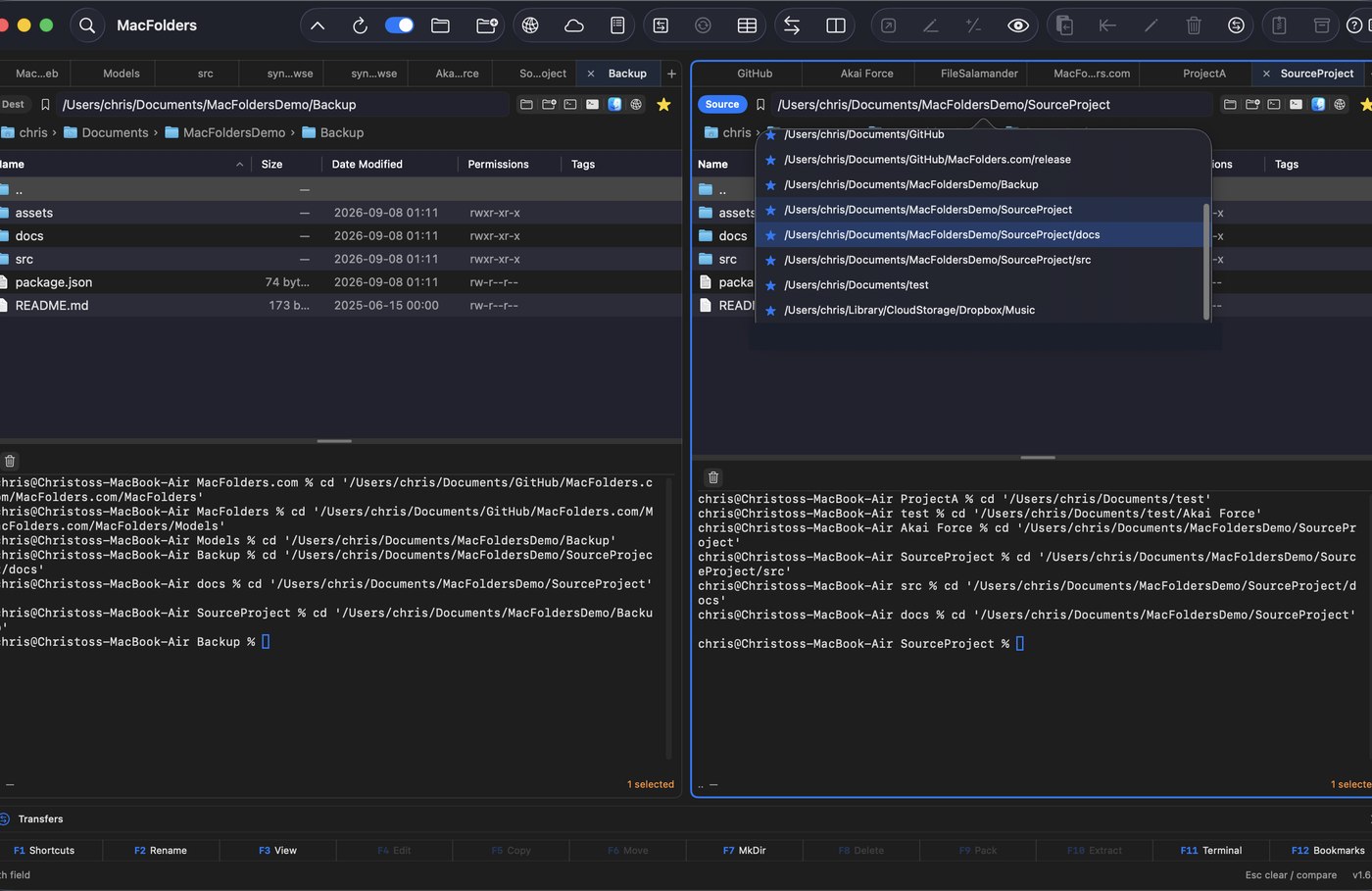Toggle the eye visibility icon in the toolbar
Screen dimensions: 1372x891
(1018, 25)
